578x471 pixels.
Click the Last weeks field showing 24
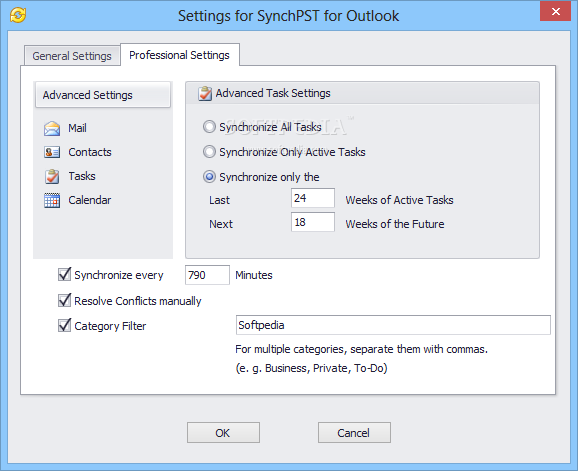[313, 198]
